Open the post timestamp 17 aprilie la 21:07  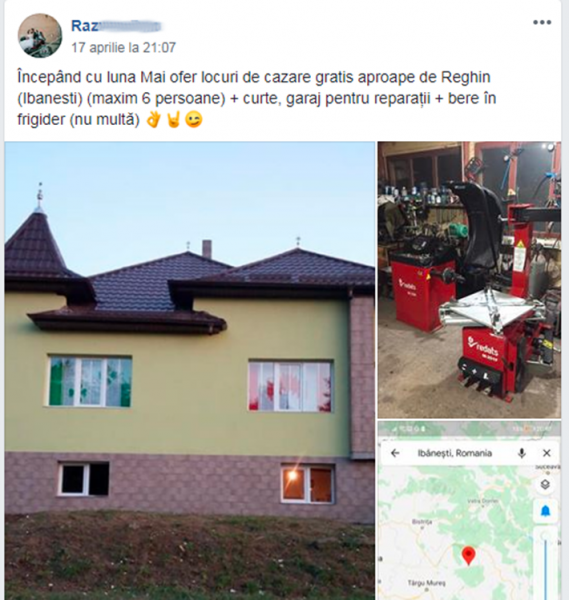[124, 47]
